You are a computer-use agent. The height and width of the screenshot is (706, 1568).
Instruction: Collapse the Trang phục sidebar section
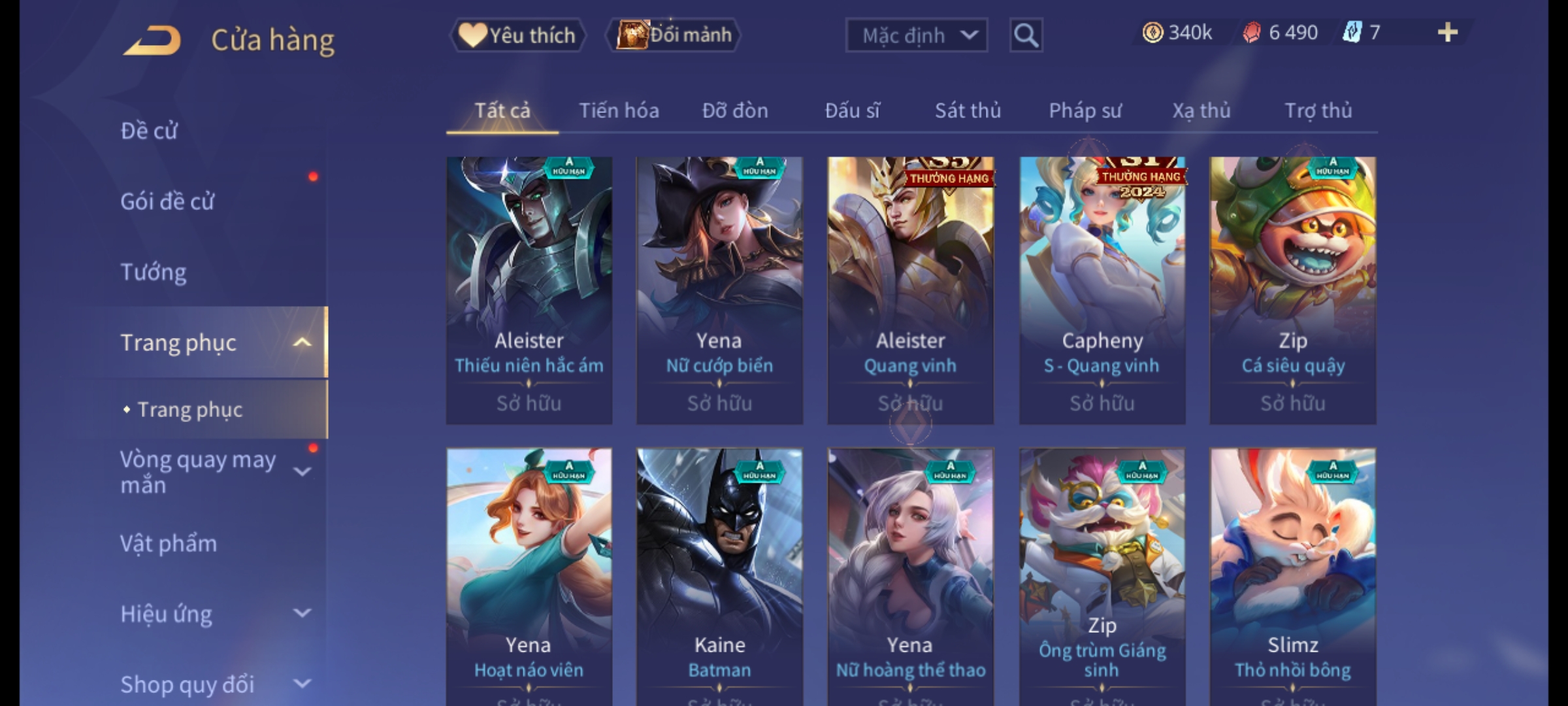301,343
